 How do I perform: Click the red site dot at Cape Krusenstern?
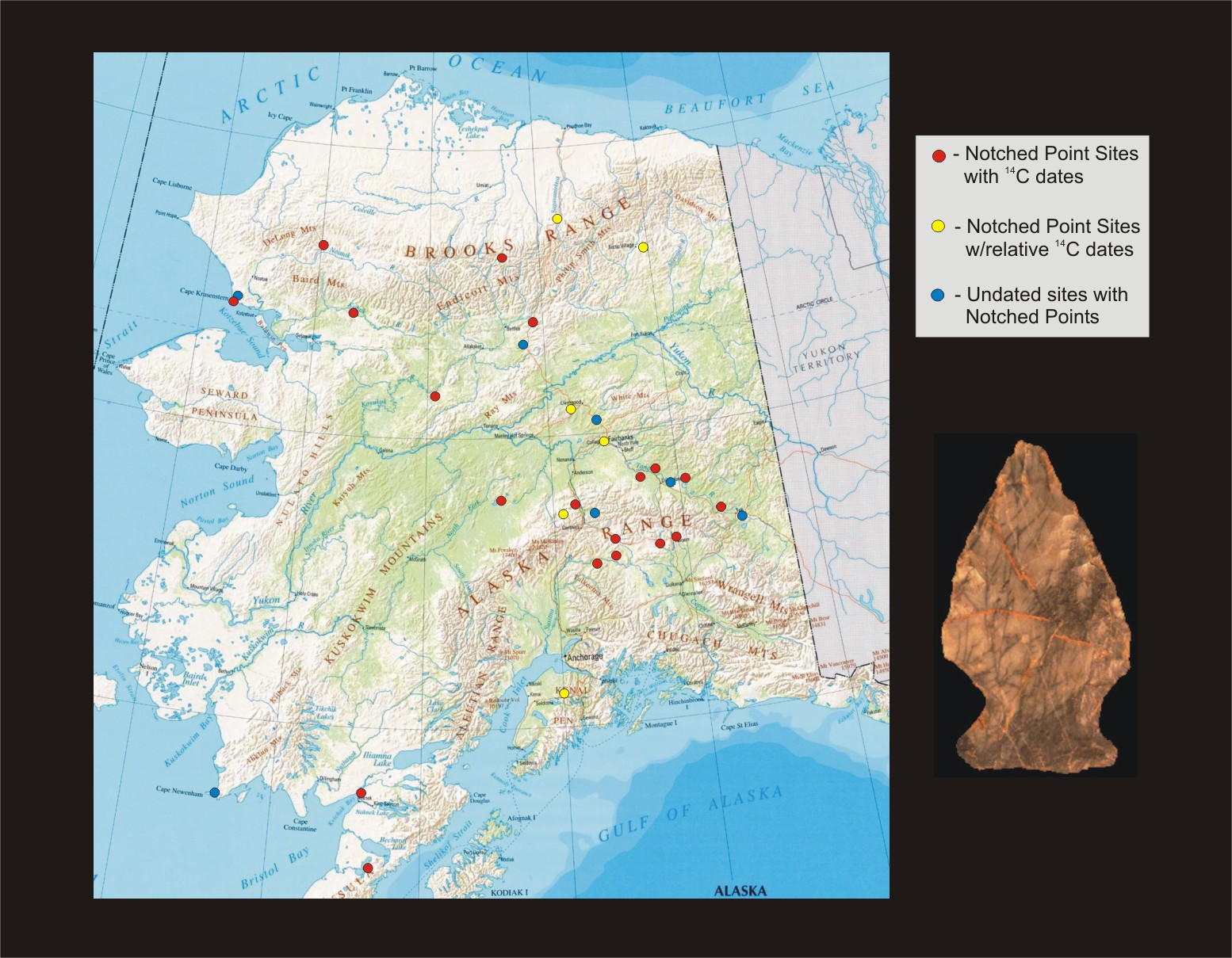(x=233, y=302)
